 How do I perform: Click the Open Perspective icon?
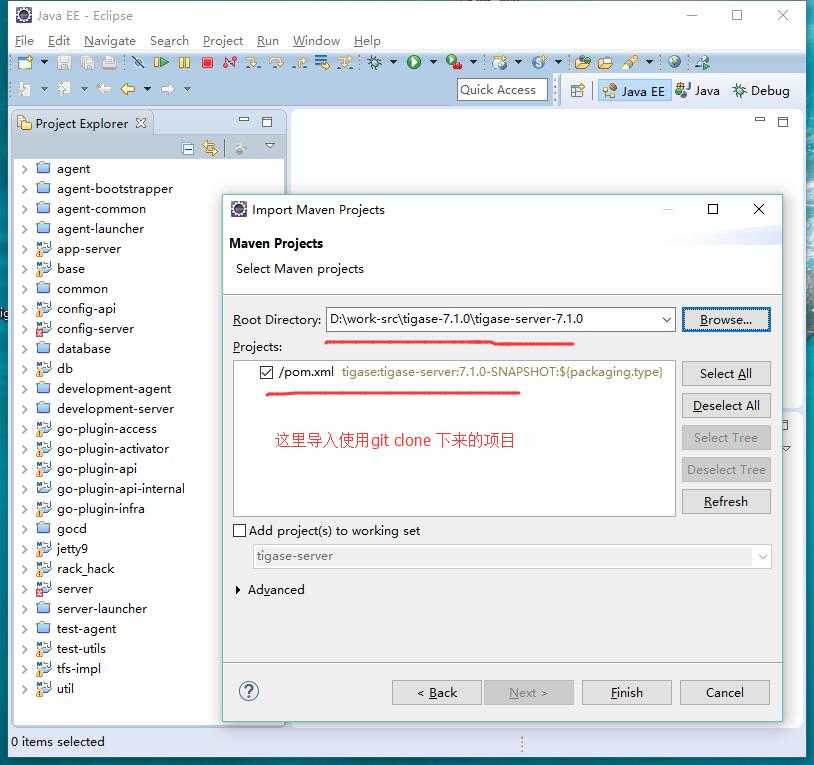pos(577,91)
